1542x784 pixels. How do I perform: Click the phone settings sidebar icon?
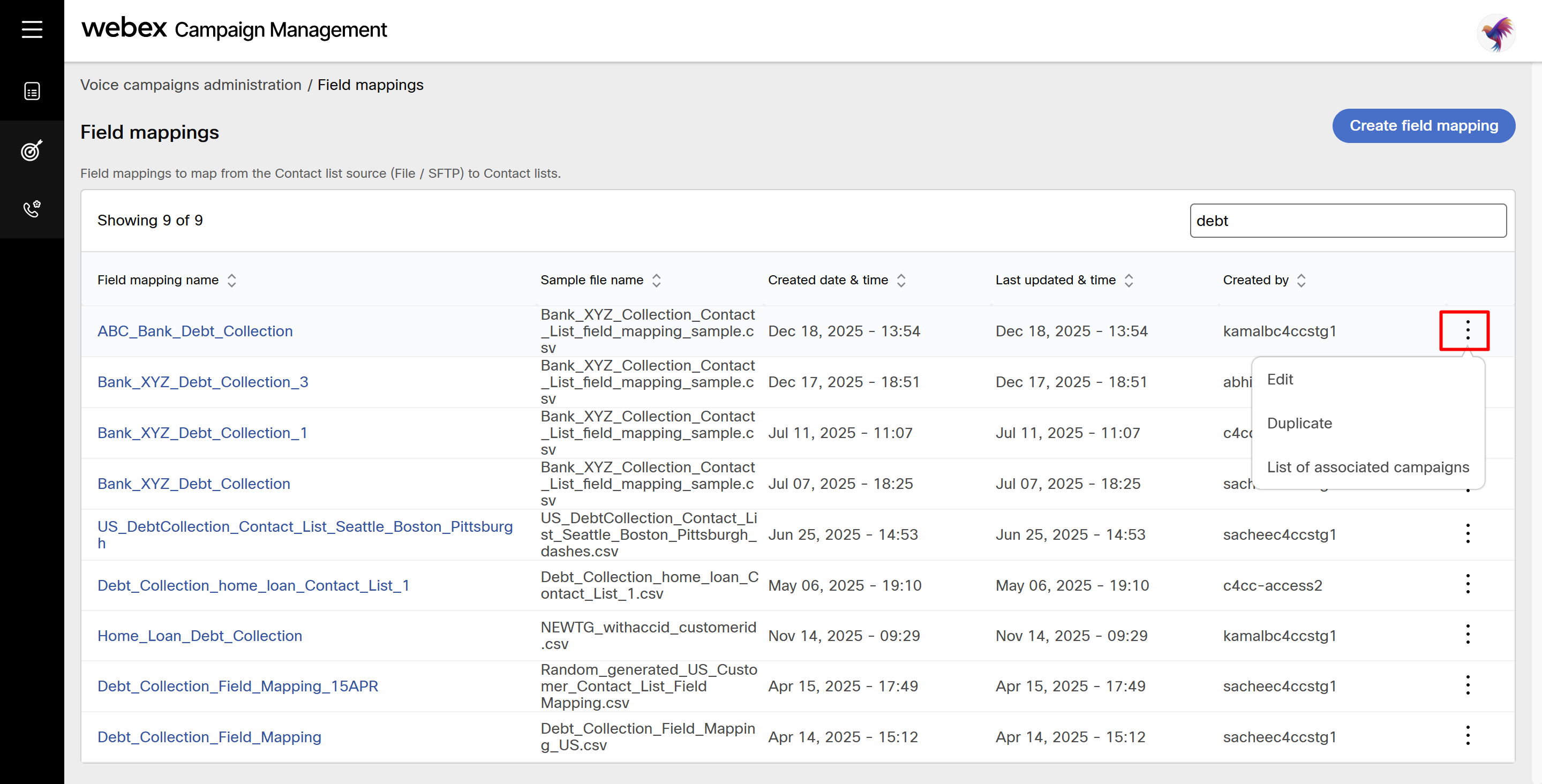[32, 209]
